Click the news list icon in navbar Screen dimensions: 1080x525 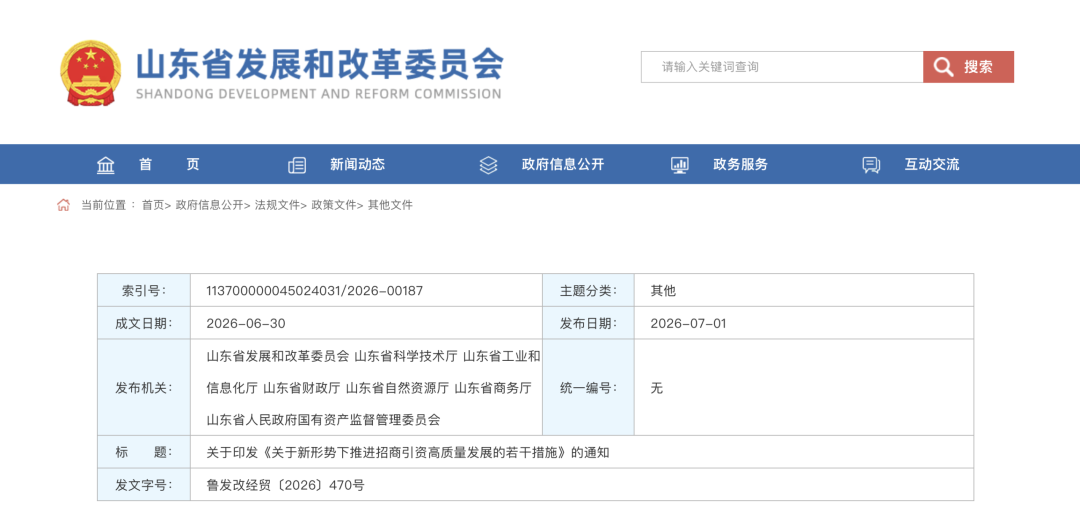297,165
